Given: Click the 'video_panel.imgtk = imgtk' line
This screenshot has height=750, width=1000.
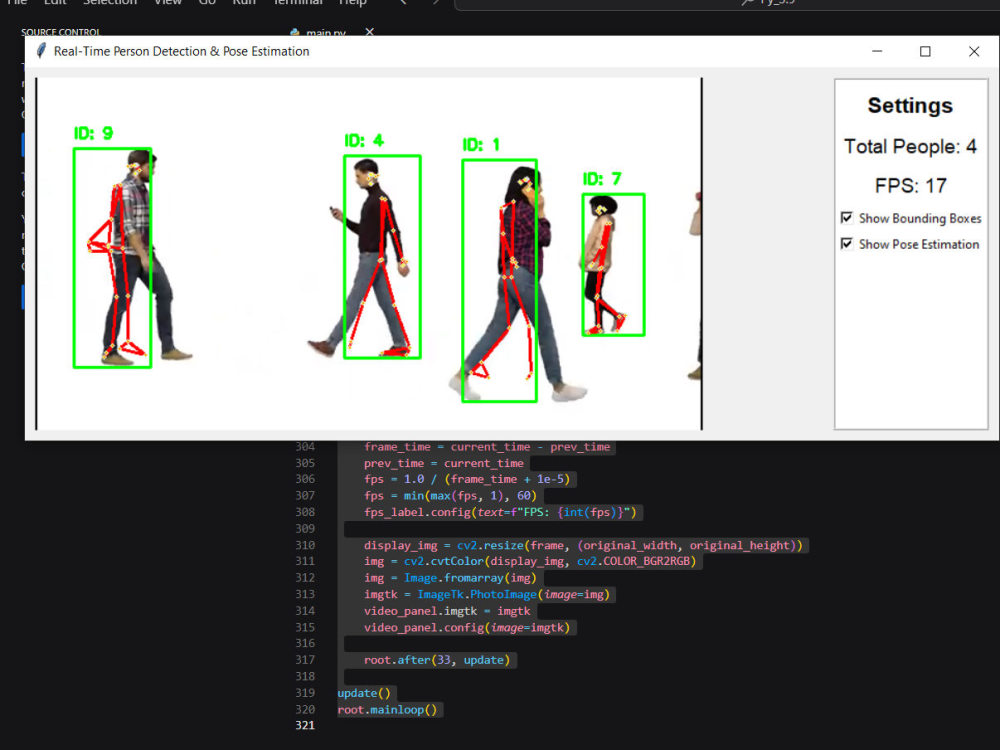Looking at the screenshot, I should click(447, 611).
